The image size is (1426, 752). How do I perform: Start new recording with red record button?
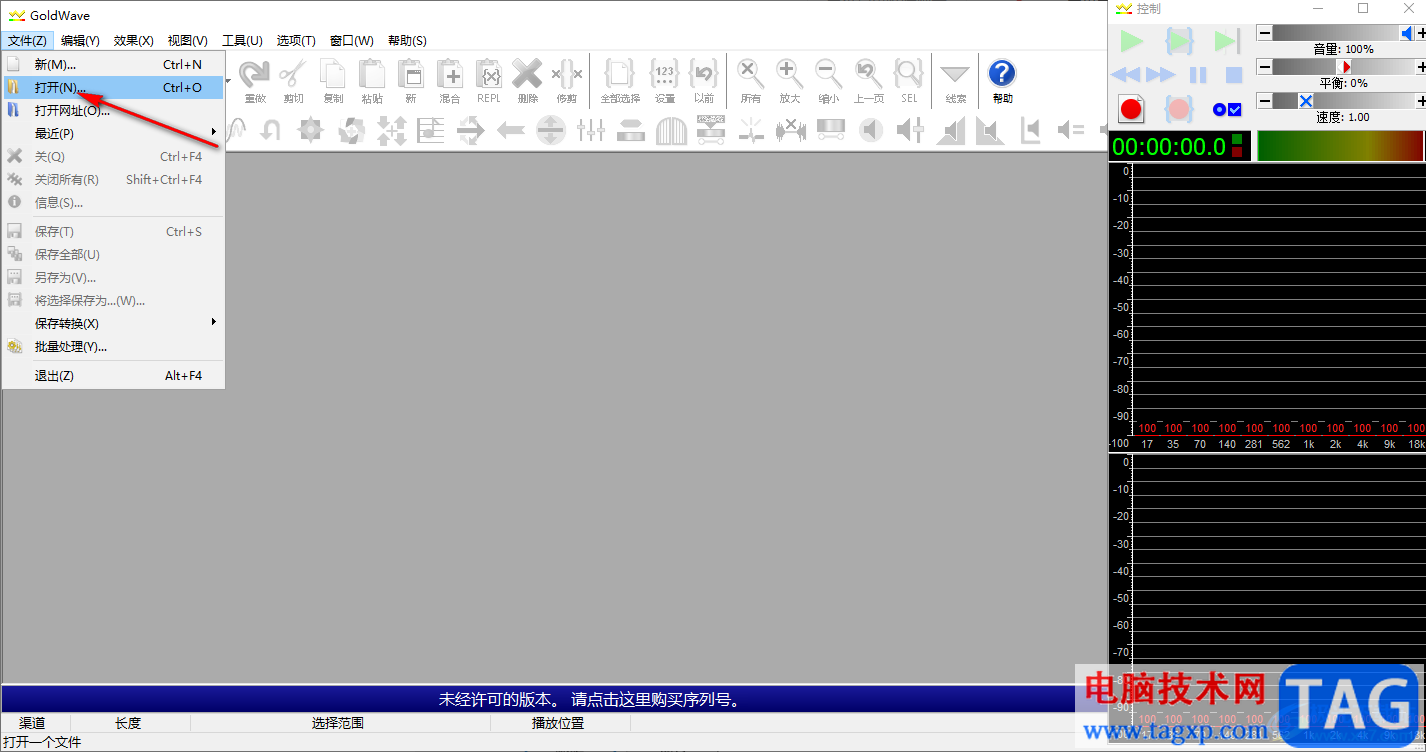[x=1132, y=108]
